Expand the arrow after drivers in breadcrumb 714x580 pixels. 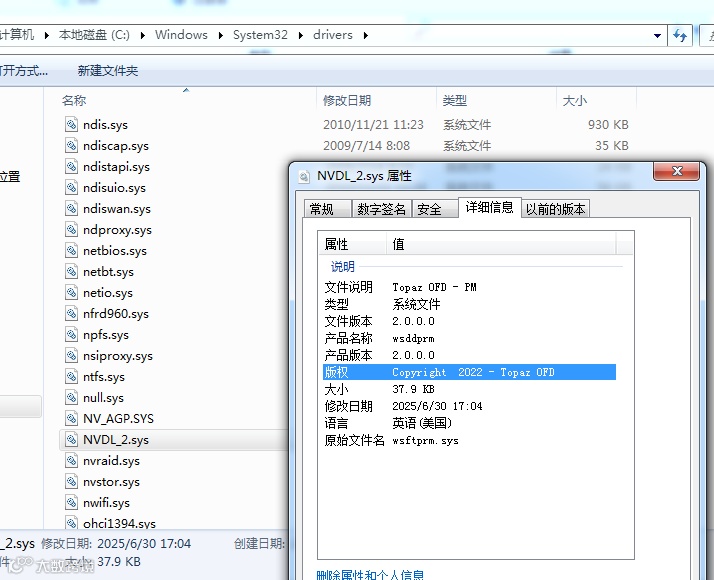click(366, 35)
